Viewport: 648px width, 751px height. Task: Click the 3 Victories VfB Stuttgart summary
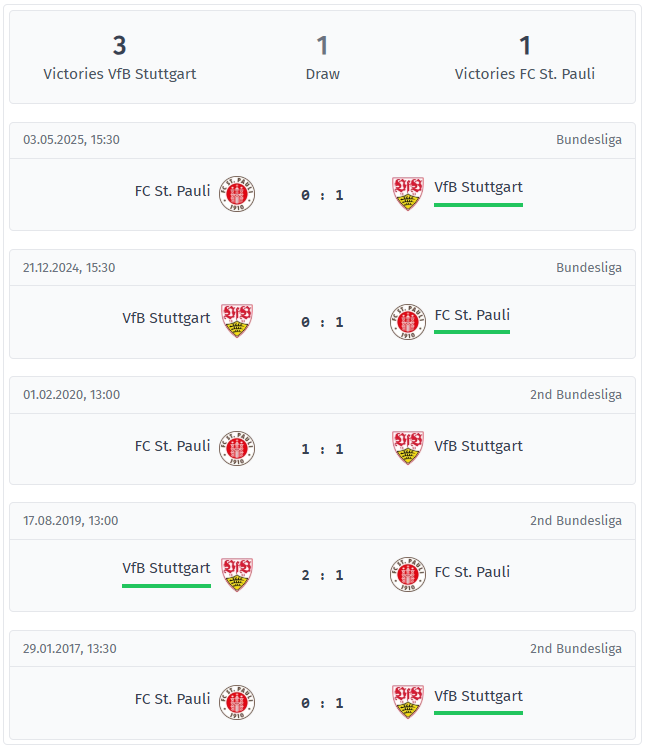coord(119,58)
